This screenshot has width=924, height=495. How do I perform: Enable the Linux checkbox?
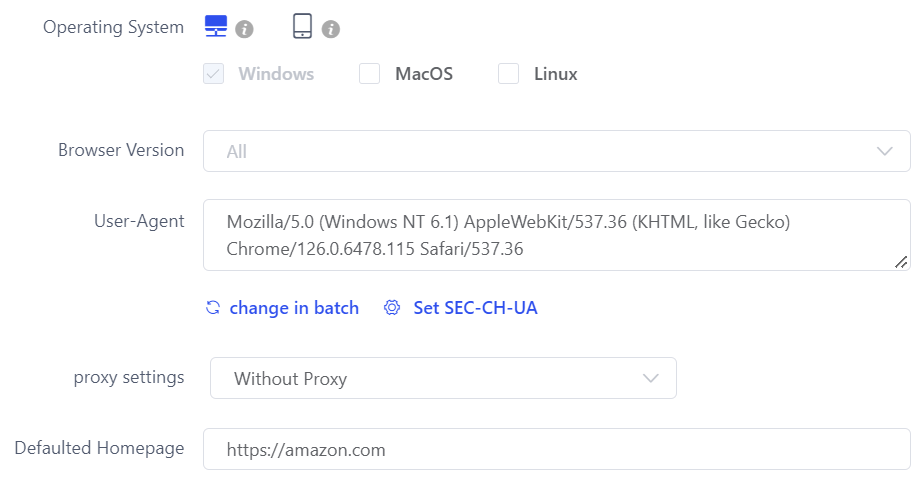(509, 74)
